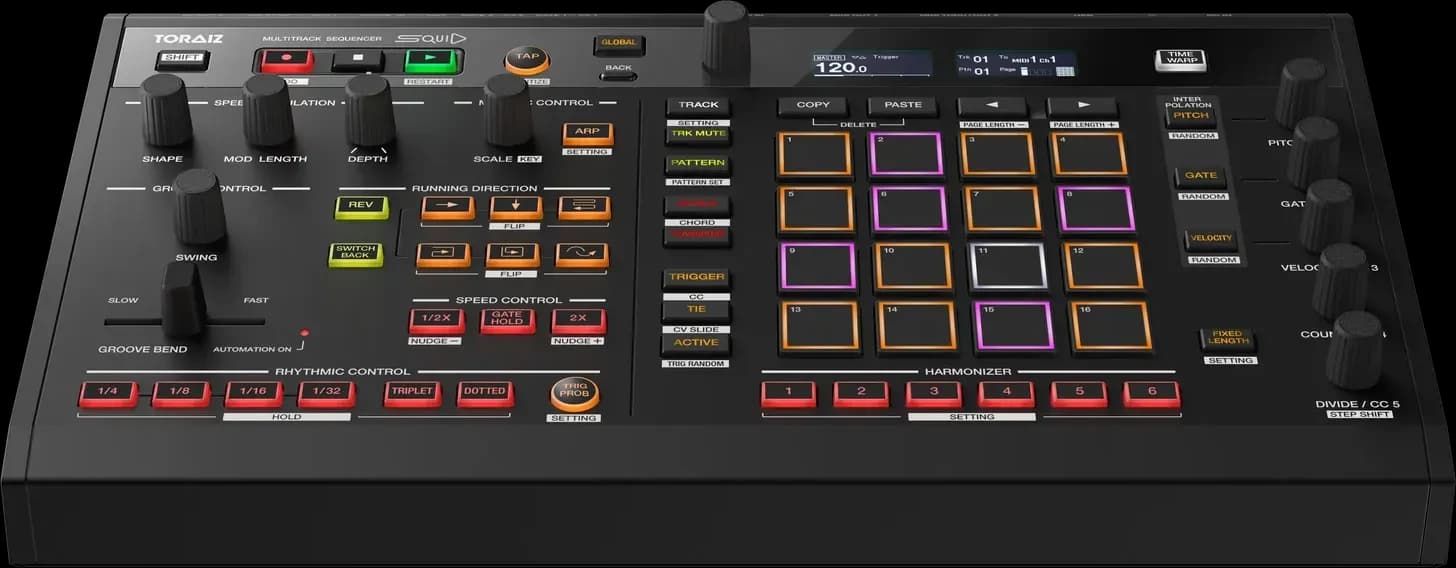This screenshot has height=568, width=1456.
Task: Click the 1/2X speed button
Action: click(x=435, y=320)
